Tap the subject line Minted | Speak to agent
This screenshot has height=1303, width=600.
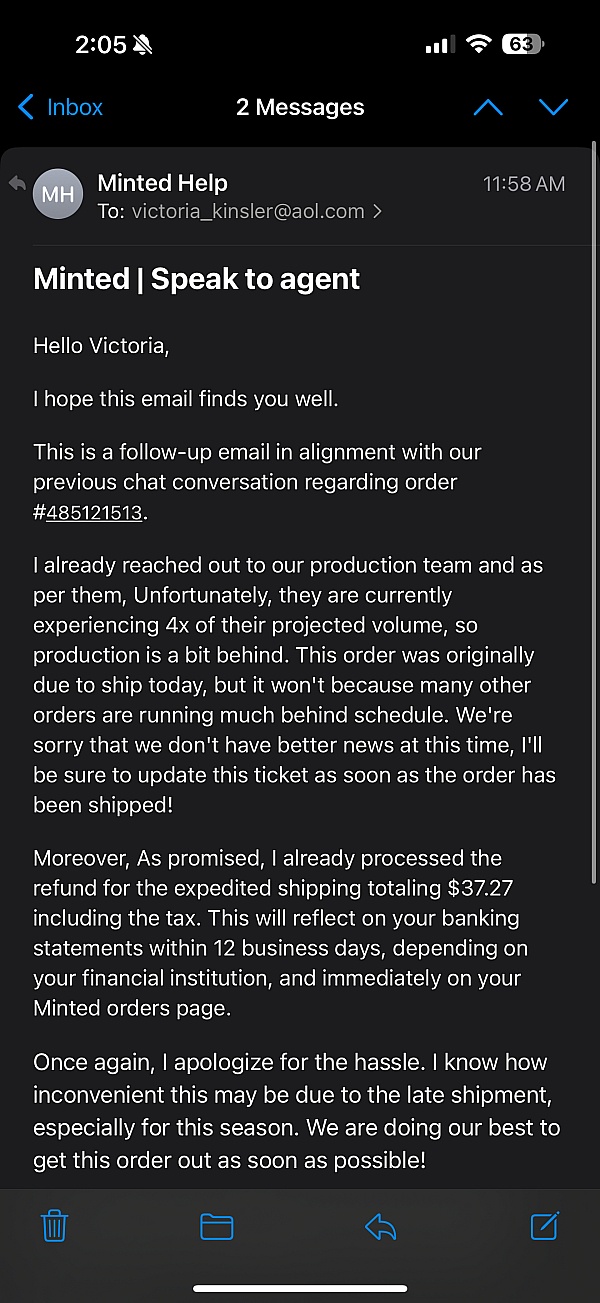pos(196,279)
